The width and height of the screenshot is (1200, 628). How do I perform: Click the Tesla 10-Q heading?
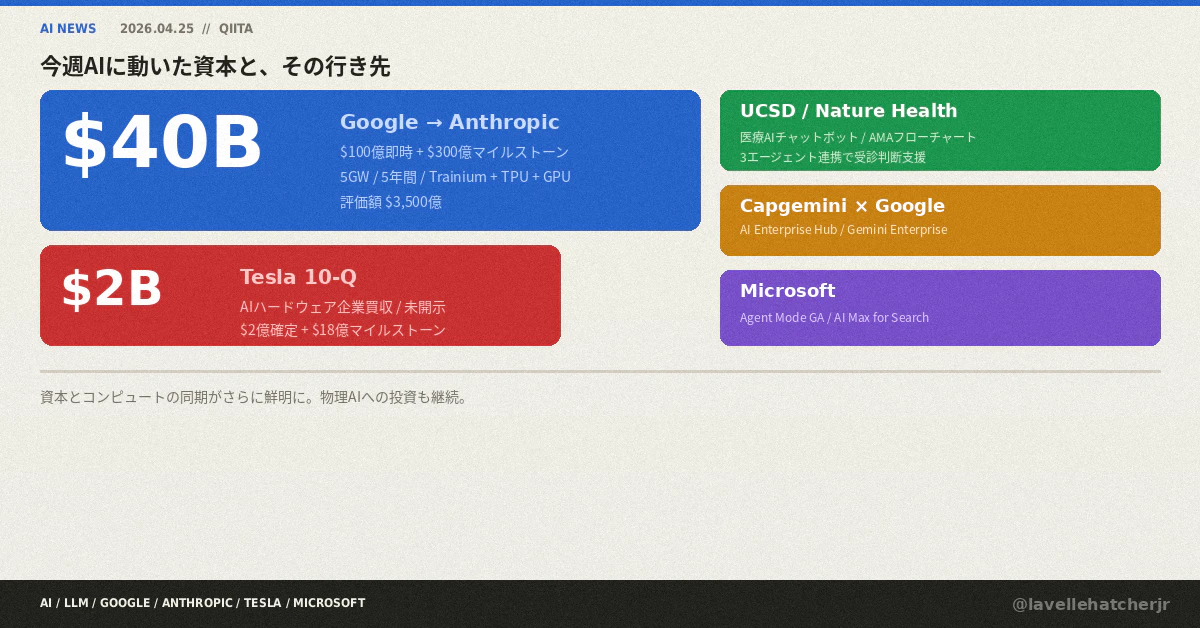click(298, 277)
